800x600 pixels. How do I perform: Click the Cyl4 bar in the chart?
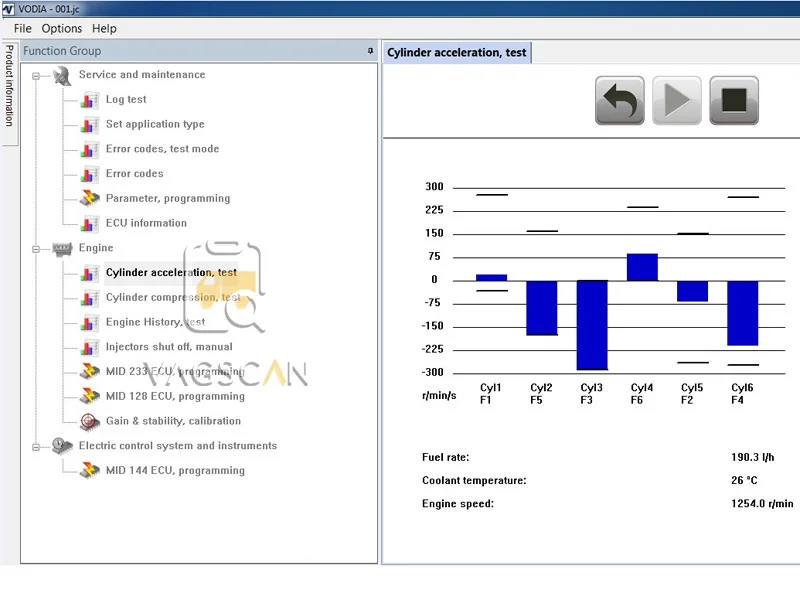pos(642,267)
